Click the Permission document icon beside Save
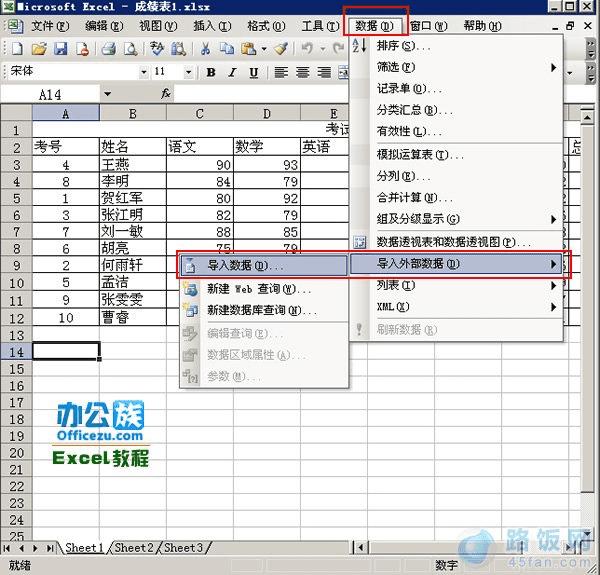The height and width of the screenshot is (575, 600). (x=83, y=49)
